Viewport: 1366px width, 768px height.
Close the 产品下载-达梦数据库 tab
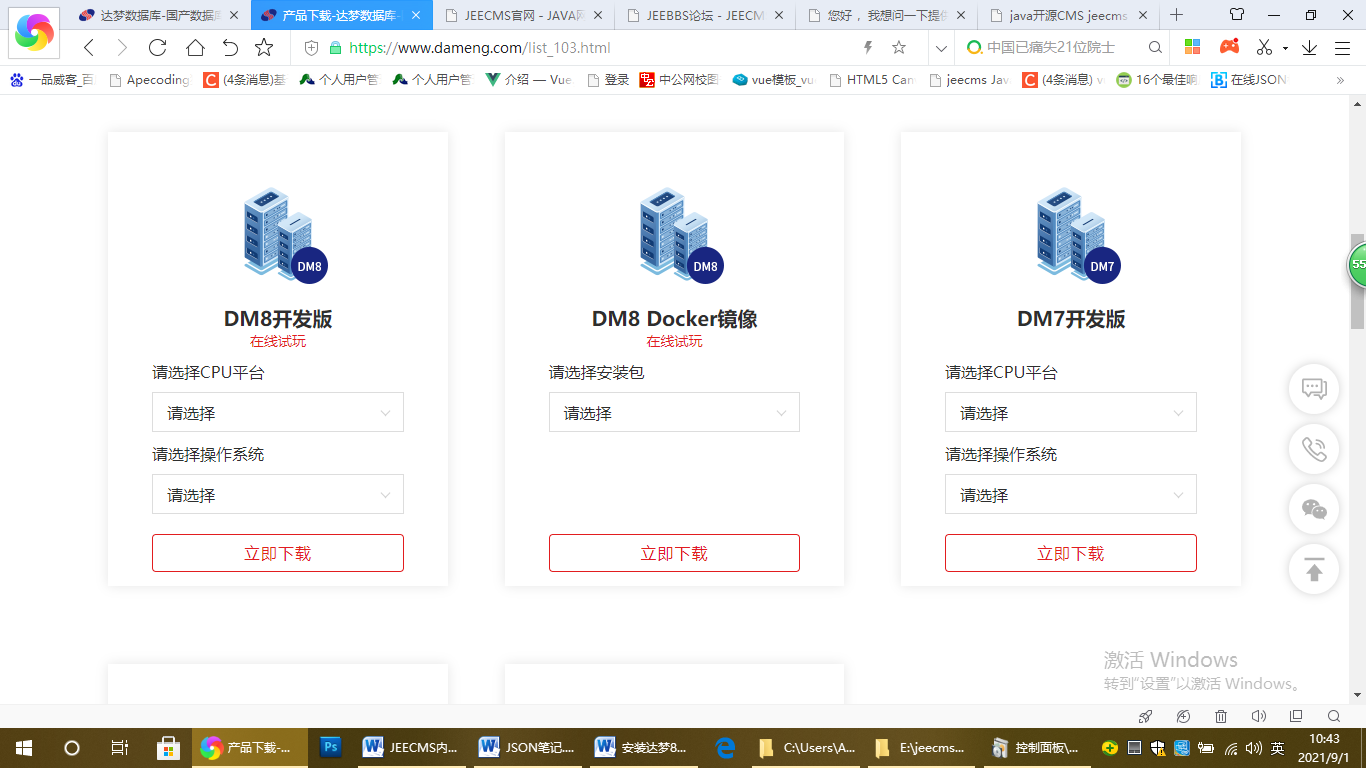(416, 15)
